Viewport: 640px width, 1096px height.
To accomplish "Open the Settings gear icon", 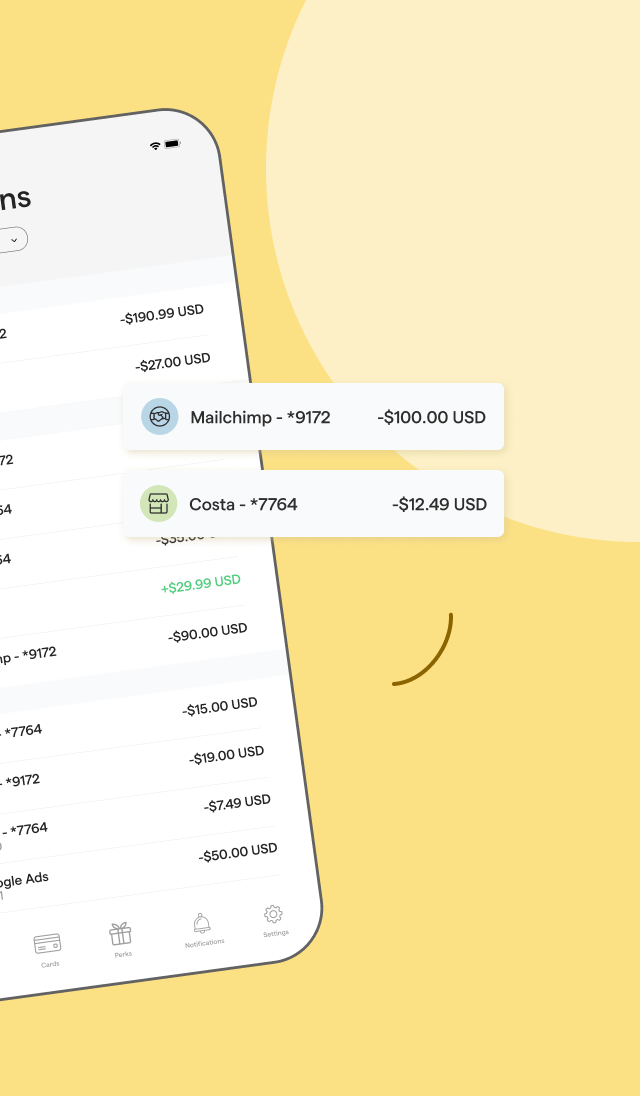I will click(273, 914).
